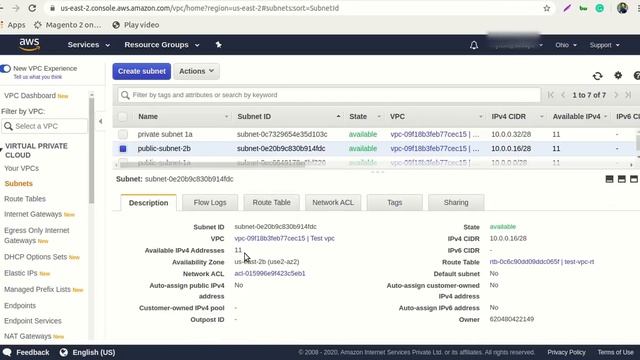Switch to the Description tab
The width and height of the screenshot is (640, 360).
point(149,203)
